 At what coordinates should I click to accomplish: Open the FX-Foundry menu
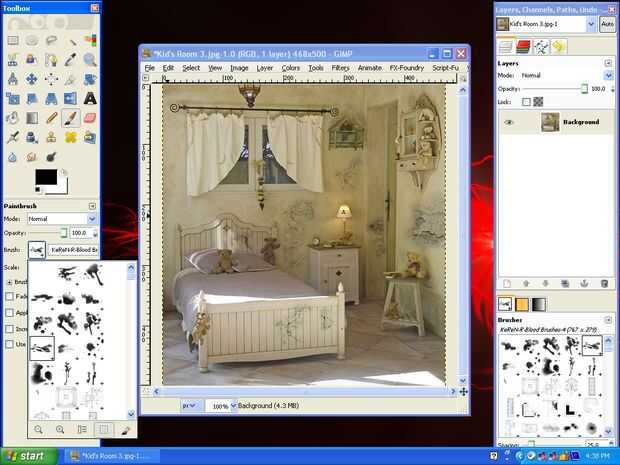406,68
